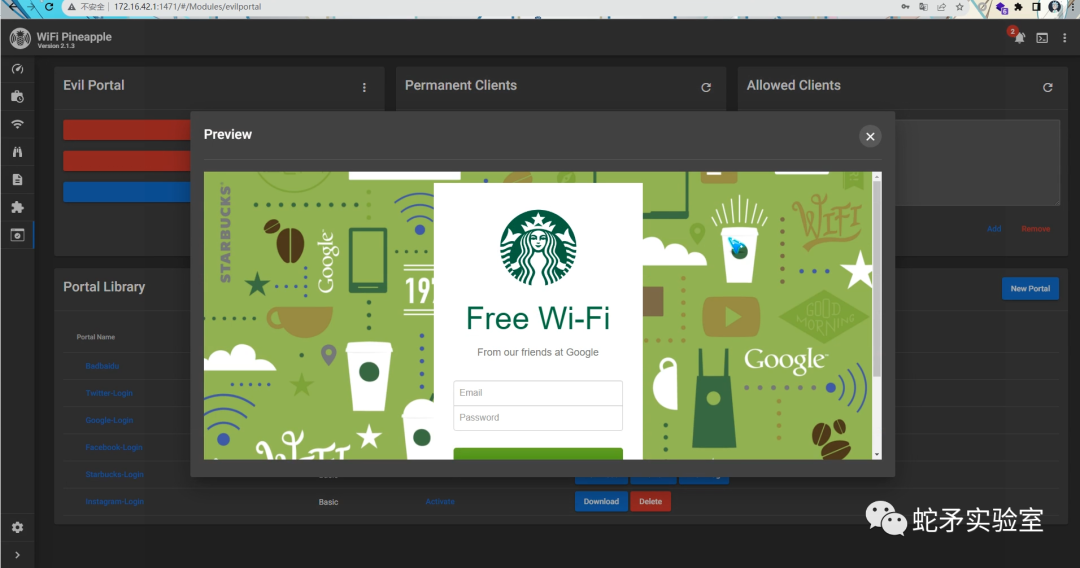Open the WiFi Pineapple header kebab menu
The height and width of the screenshot is (568, 1080).
point(1065,38)
